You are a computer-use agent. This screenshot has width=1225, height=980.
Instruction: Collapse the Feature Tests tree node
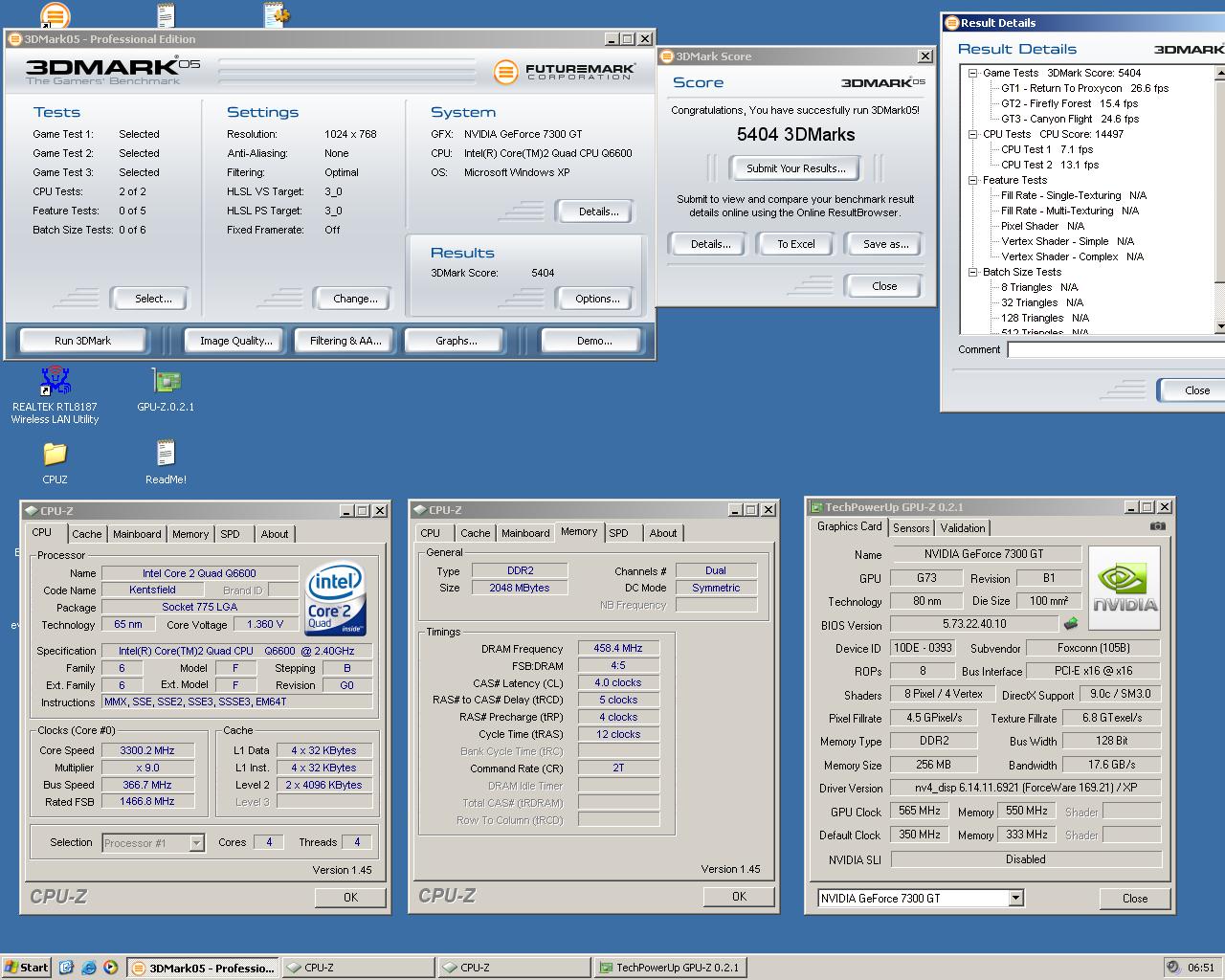(x=972, y=180)
